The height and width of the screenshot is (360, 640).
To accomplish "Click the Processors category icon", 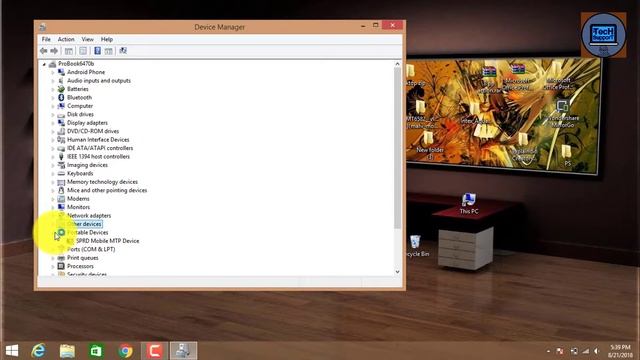I will pyautogui.click(x=61, y=266).
